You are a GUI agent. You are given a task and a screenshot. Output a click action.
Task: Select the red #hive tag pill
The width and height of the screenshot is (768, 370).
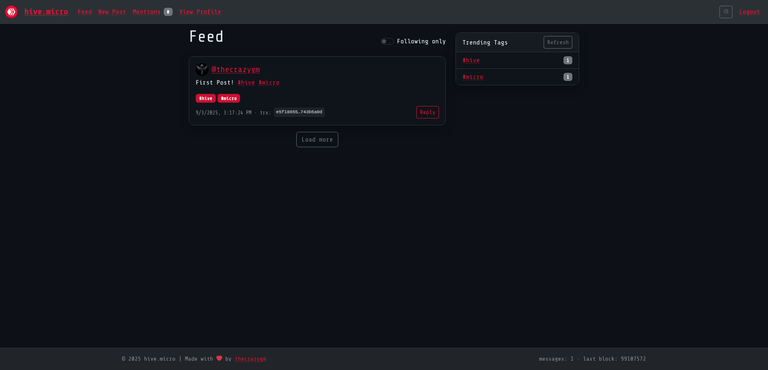[206, 99]
